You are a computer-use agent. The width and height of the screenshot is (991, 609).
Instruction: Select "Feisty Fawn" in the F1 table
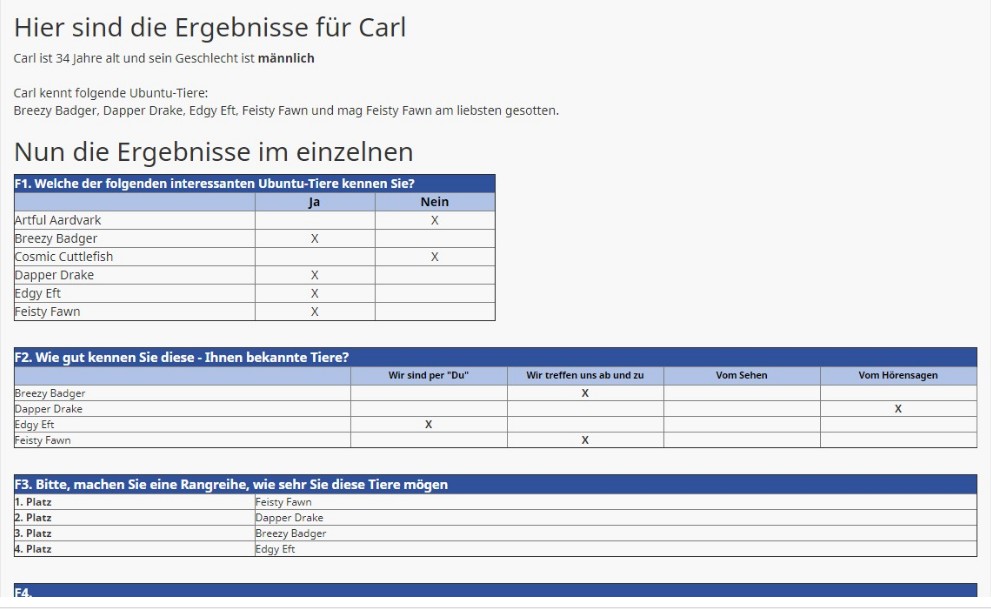click(x=47, y=312)
